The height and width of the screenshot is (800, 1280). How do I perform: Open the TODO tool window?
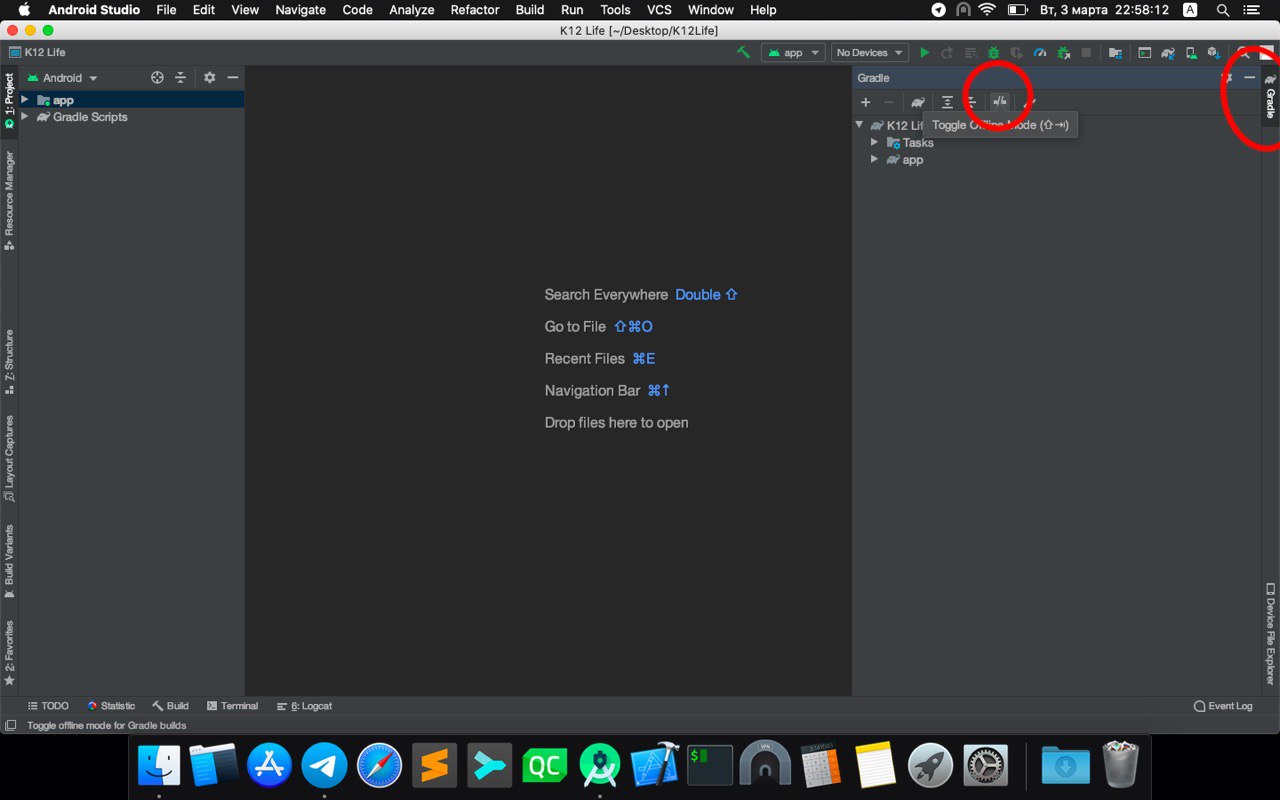[x=48, y=706]
